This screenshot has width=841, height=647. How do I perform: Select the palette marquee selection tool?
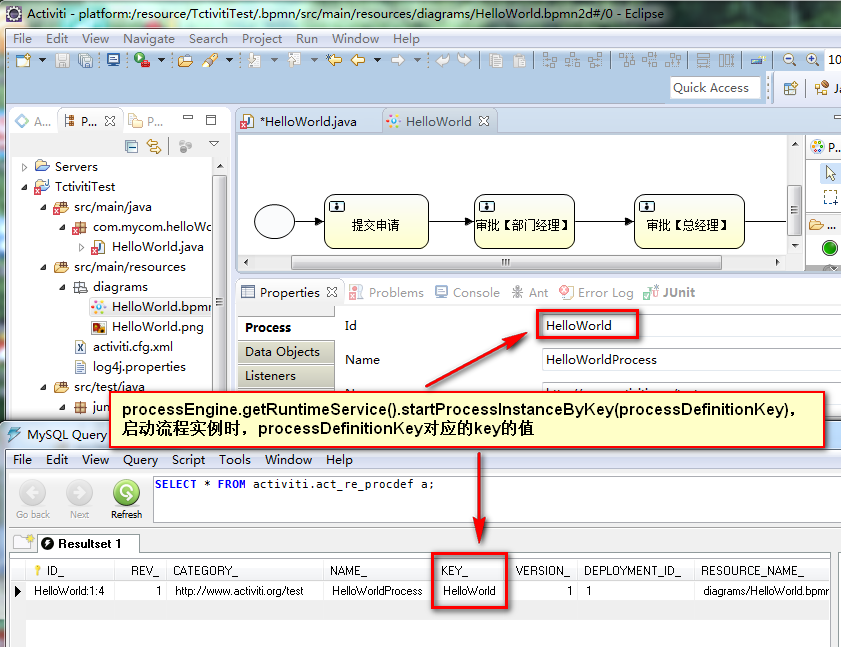pyautogui.click(x=830, y=197)
